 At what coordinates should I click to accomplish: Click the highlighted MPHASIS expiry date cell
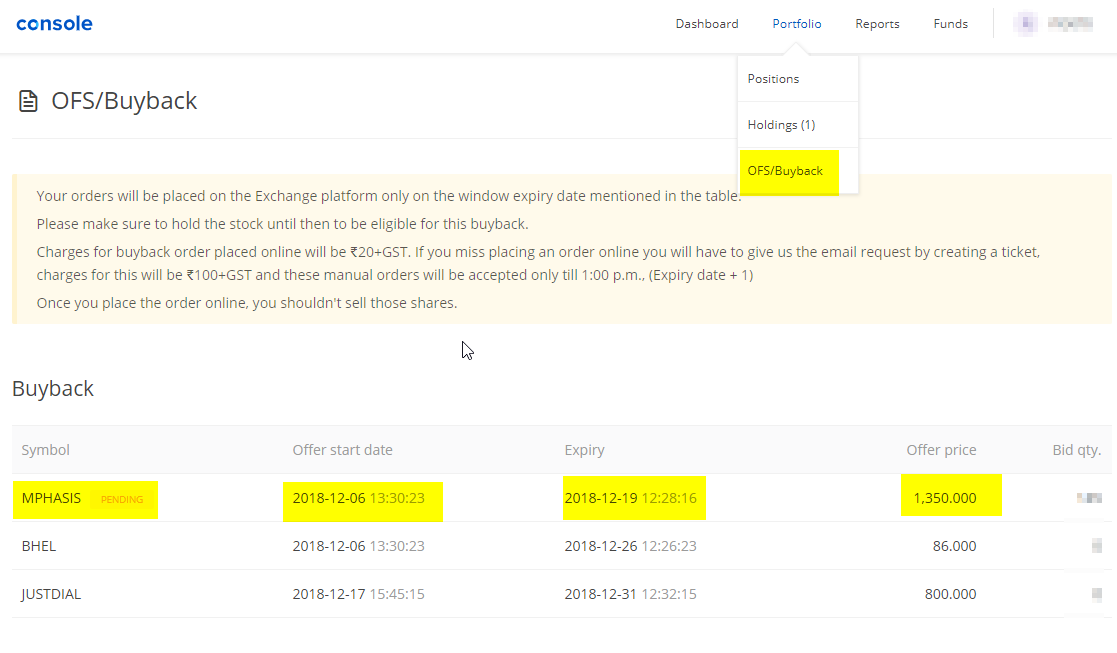click(x=633, y=497)
